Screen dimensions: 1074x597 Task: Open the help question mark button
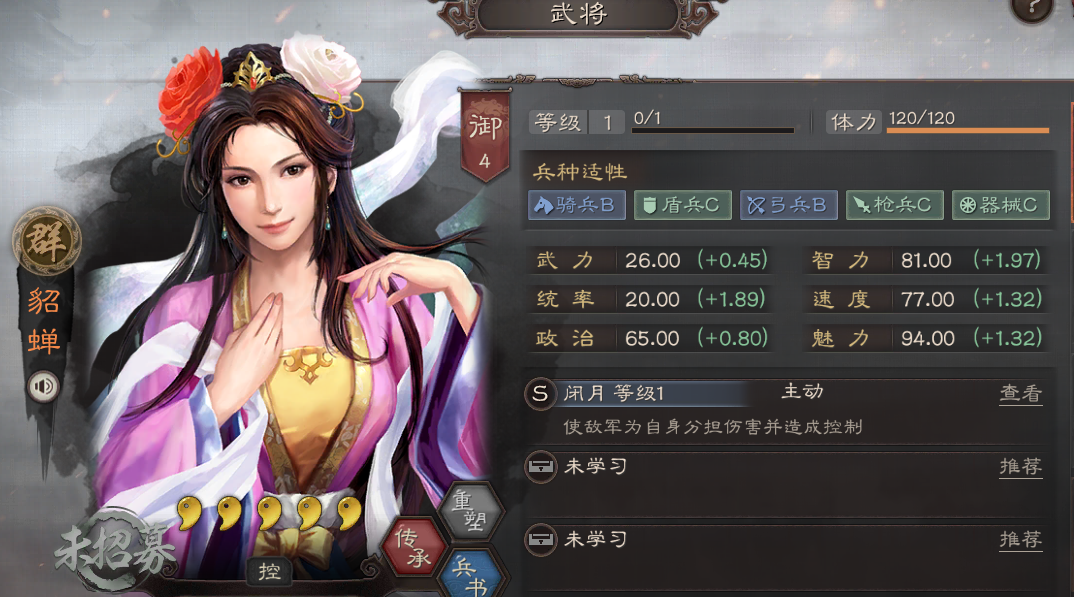coord(1032,9)
